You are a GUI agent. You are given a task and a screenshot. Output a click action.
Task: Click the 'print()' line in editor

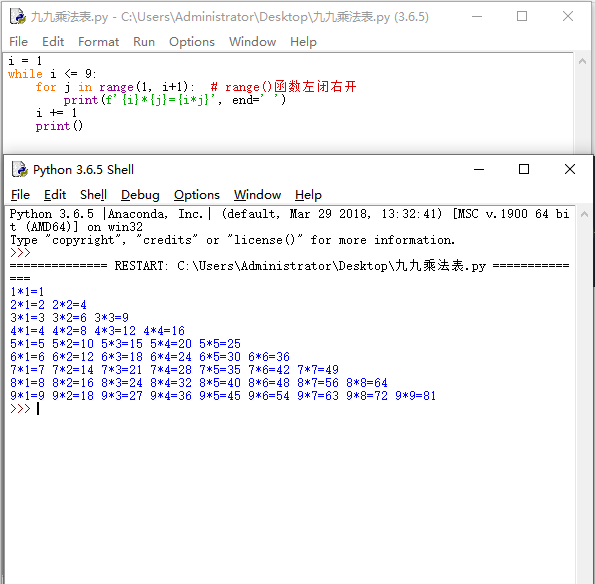click(x=59, y=126)
